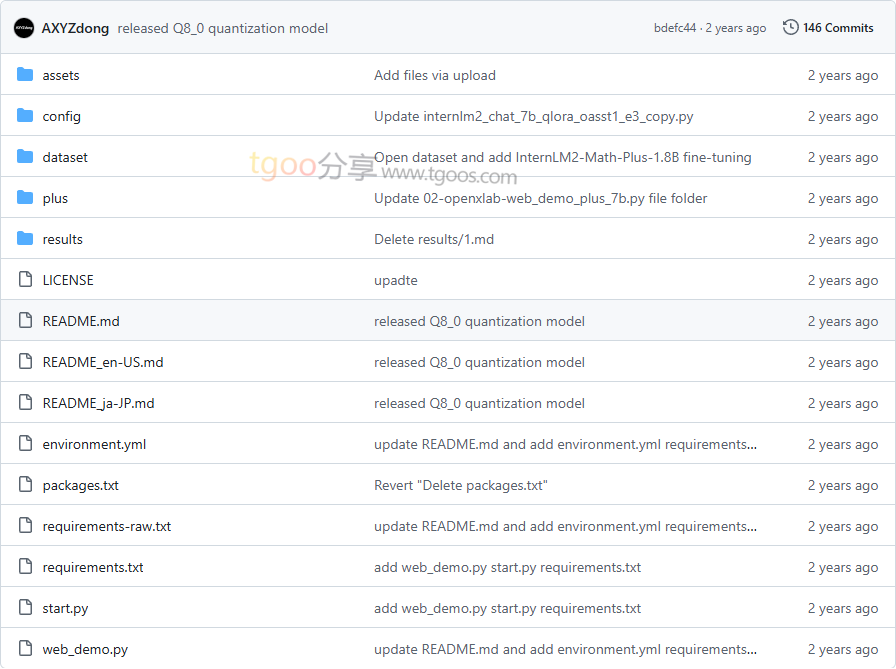Viewport: 896px width, 669px height.
Task: Click the results folder icon
Action: (25, 239)
